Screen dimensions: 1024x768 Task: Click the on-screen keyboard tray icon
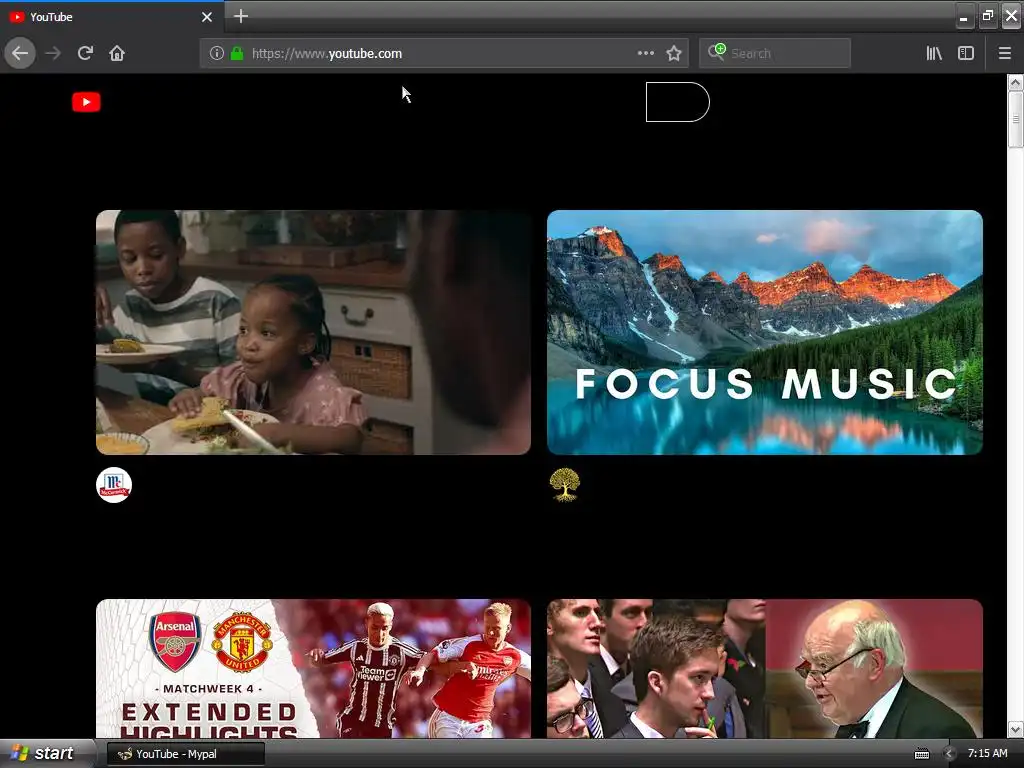[x=921, y=754]
